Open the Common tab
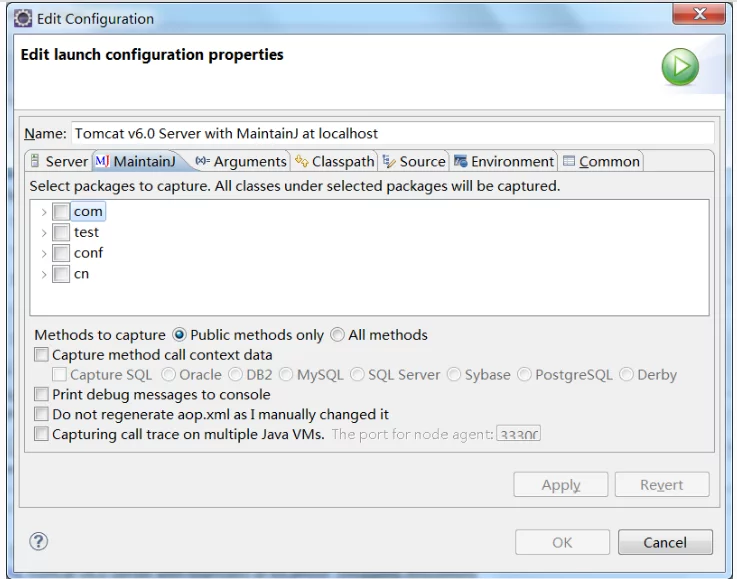737x579 pixels. point(601,161)
